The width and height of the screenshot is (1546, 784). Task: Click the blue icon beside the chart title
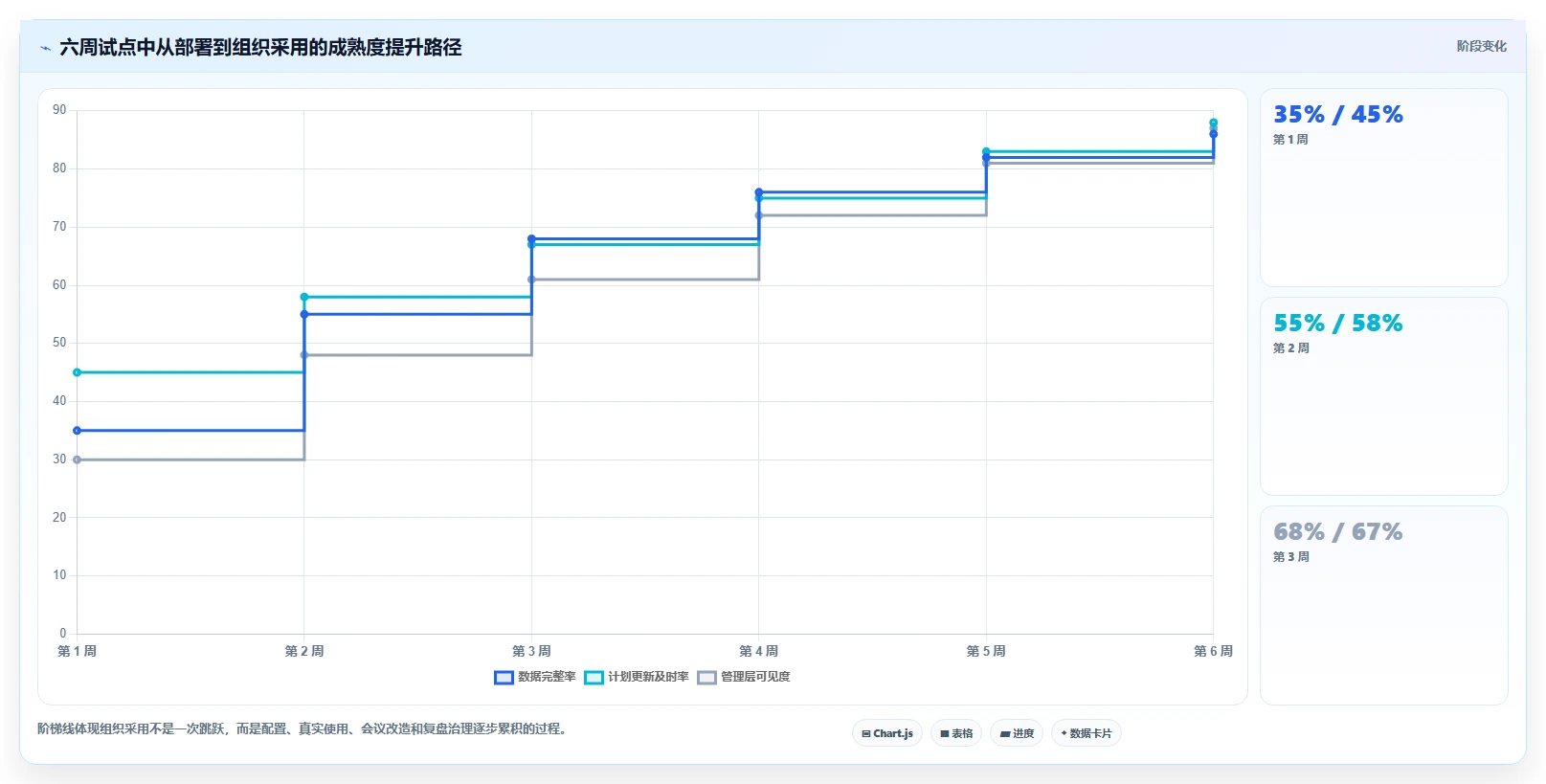45,48
